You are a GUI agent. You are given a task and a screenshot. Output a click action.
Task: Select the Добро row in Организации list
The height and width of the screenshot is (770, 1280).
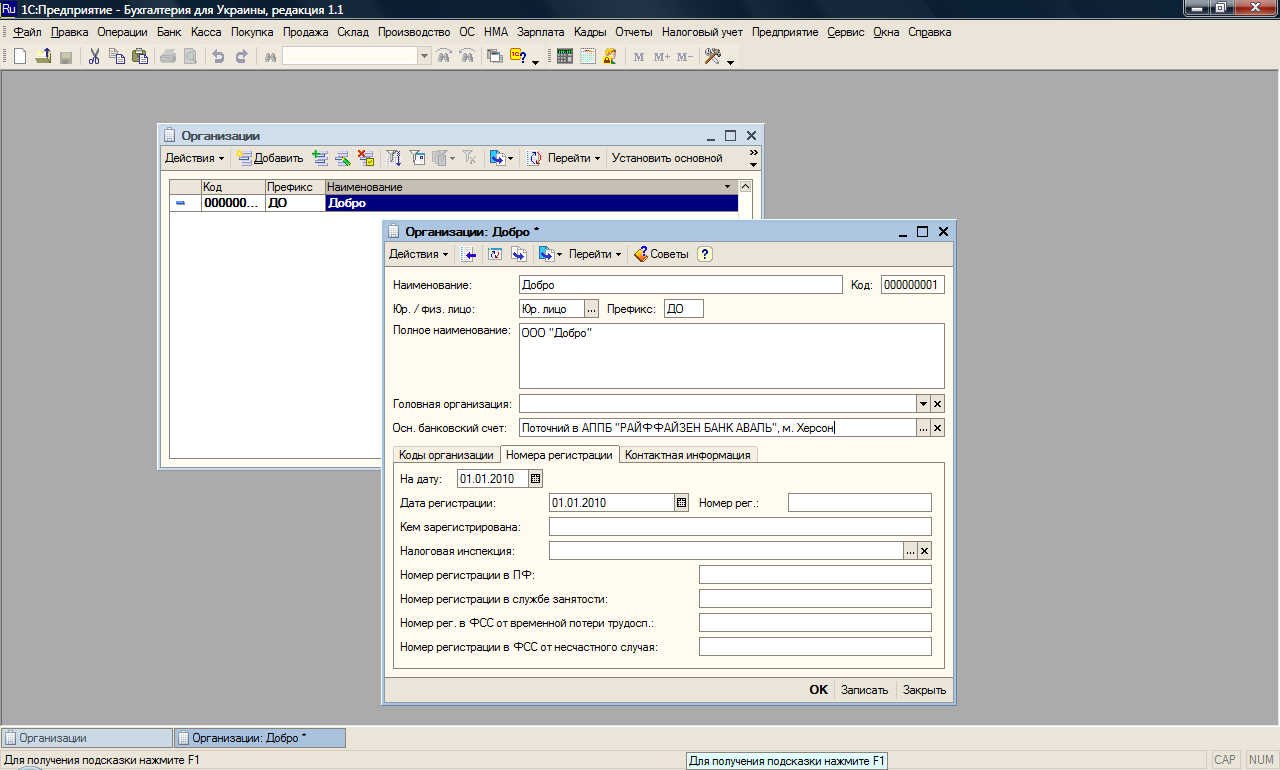pyautogui.click(x=454, y=203)
